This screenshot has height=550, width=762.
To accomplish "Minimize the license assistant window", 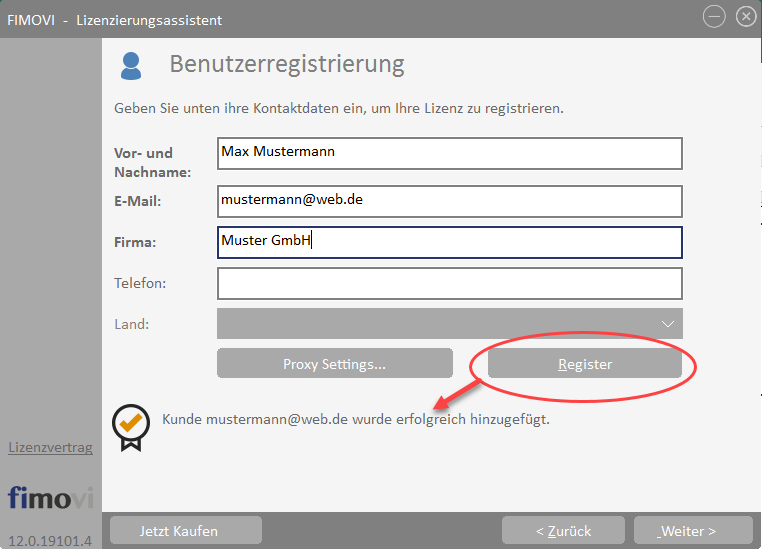I will click(714, 17).
